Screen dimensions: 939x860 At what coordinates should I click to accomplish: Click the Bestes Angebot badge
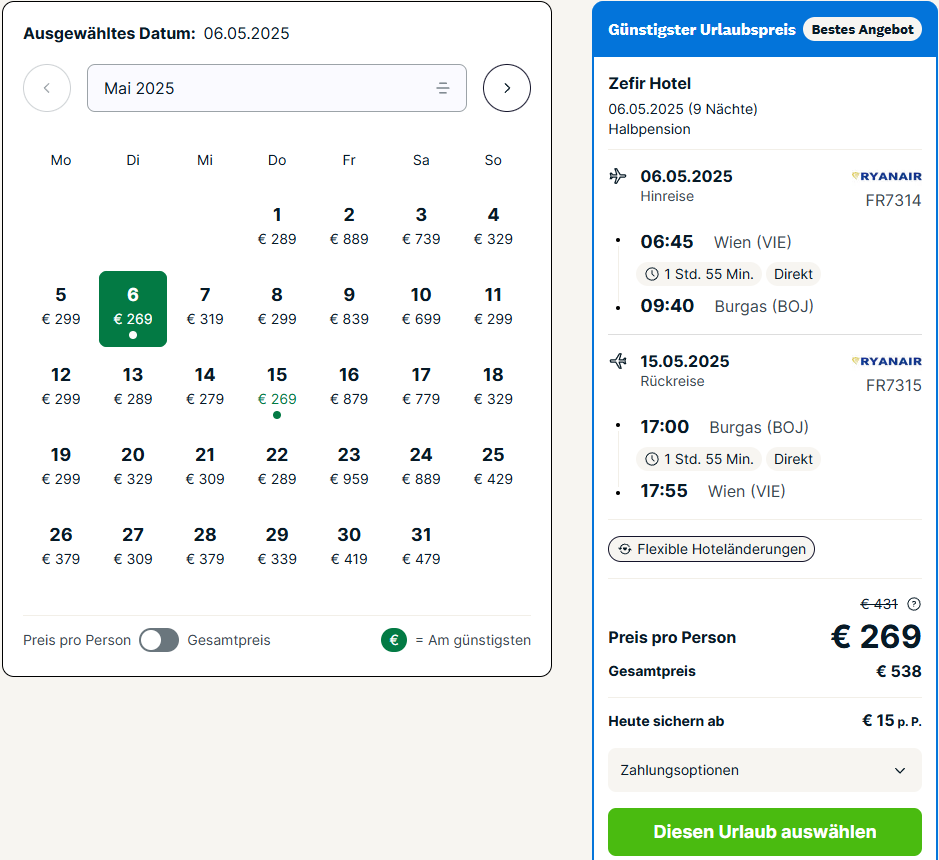coord(862,29)
